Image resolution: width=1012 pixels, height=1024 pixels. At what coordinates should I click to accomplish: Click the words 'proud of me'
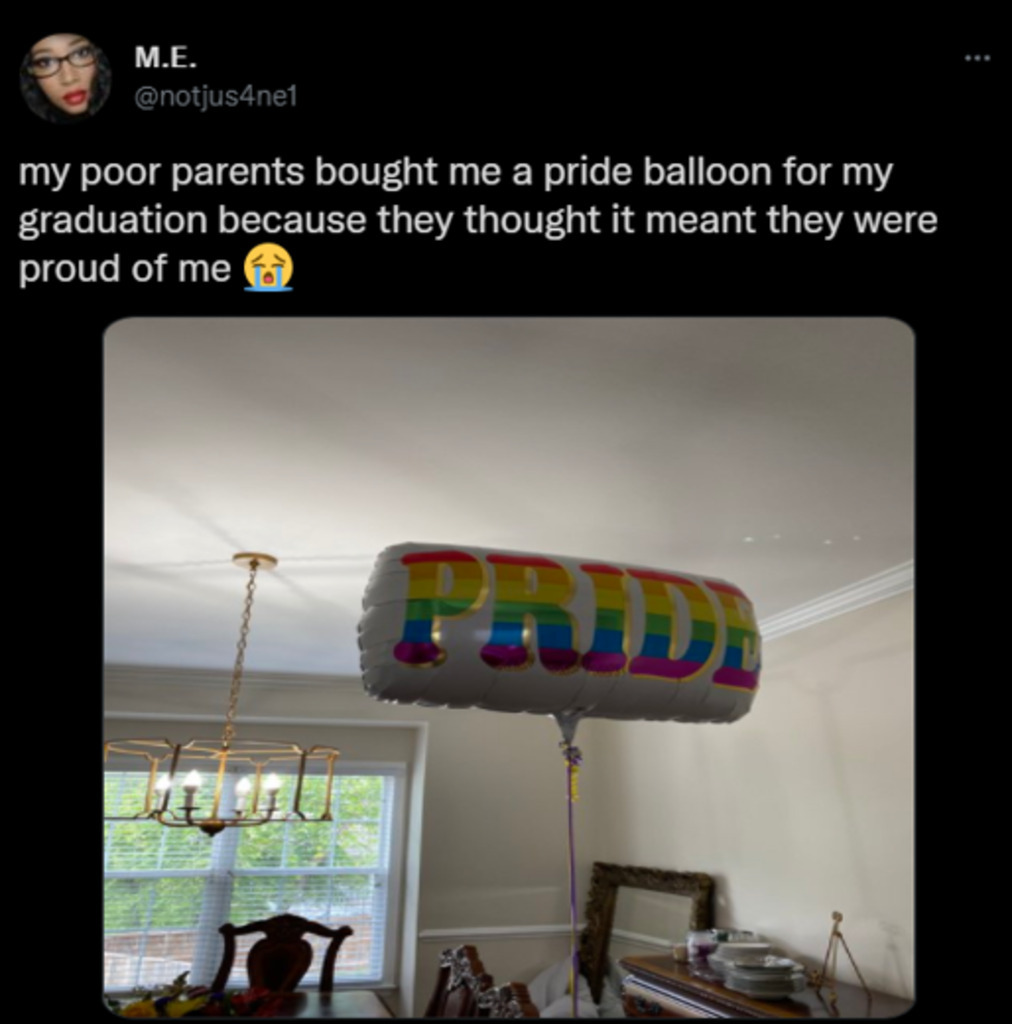tap(125, 268)
